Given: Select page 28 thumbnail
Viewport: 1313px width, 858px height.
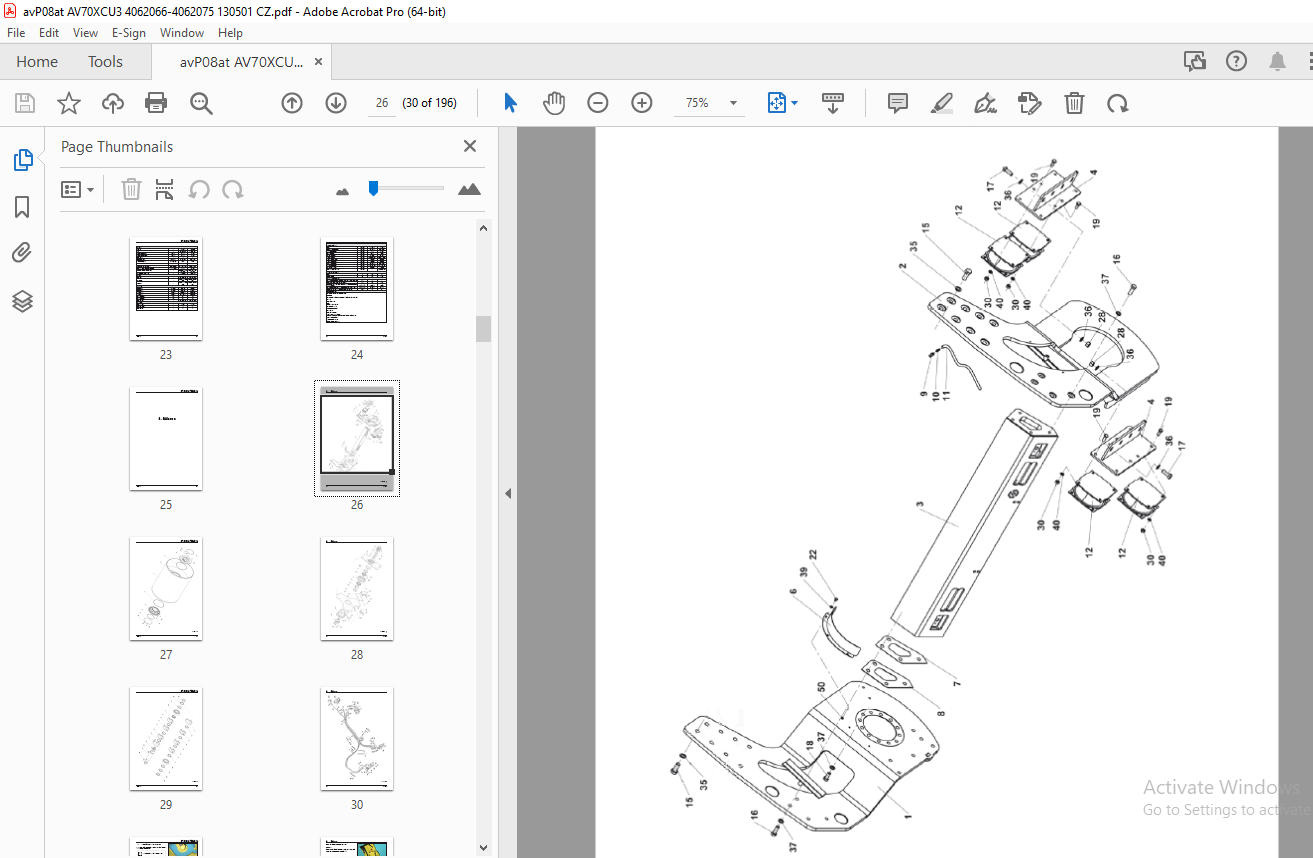Looking at the screenshot, I should tap(357, 589).
